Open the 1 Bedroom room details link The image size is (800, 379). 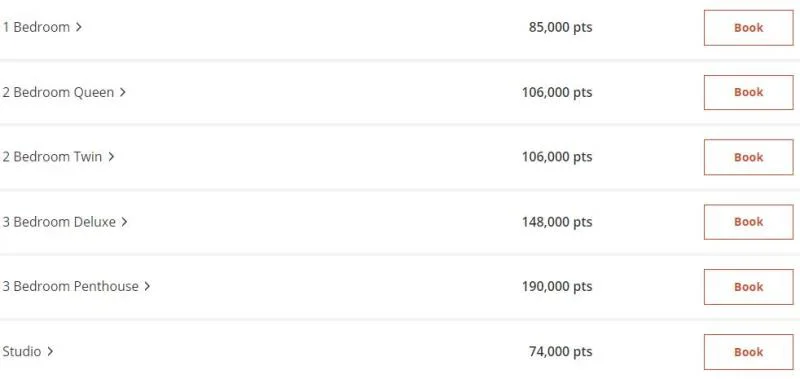coord(36,27)
